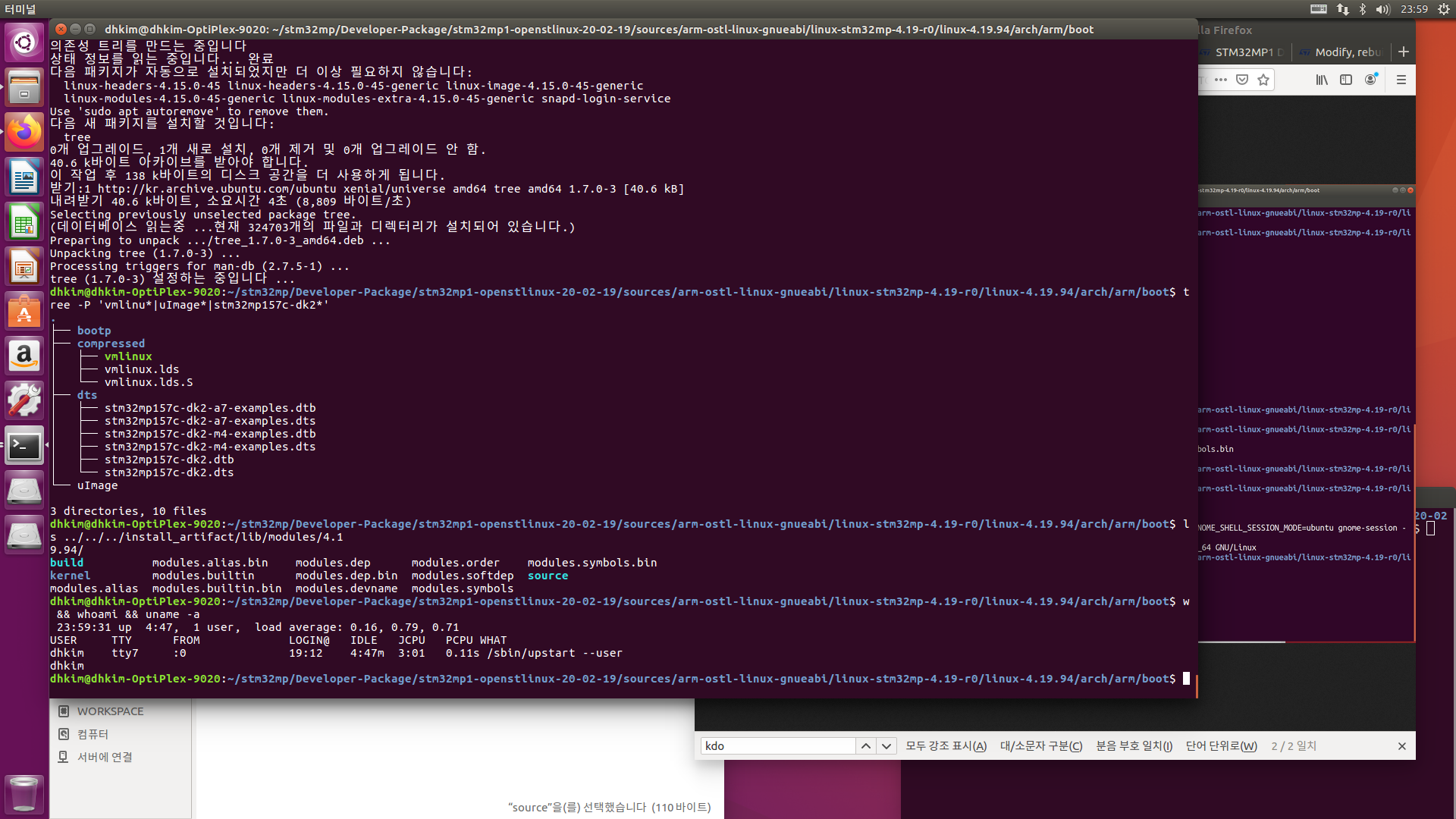Click the blue 'source' entry in listing

548,576
